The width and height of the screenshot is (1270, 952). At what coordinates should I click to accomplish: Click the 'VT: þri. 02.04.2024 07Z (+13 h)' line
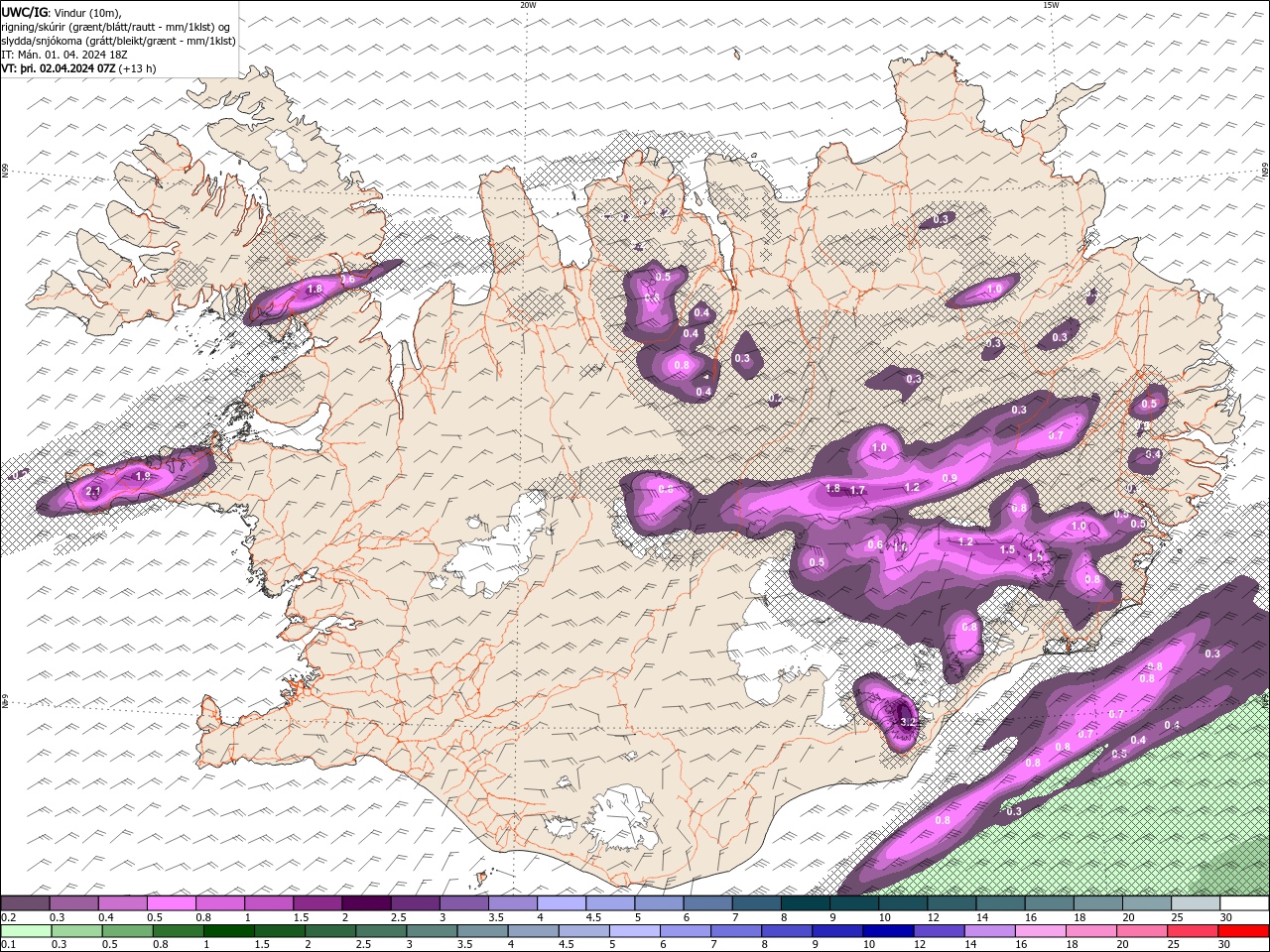[x=78, y=68]
